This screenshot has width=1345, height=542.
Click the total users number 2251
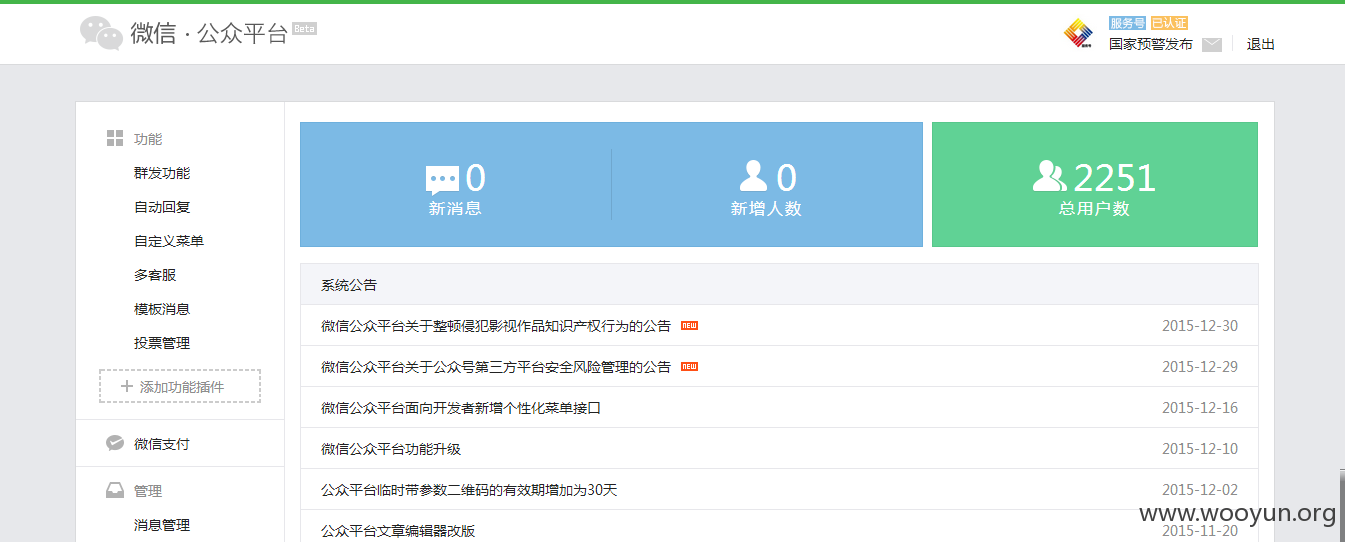click(1115, 179)
